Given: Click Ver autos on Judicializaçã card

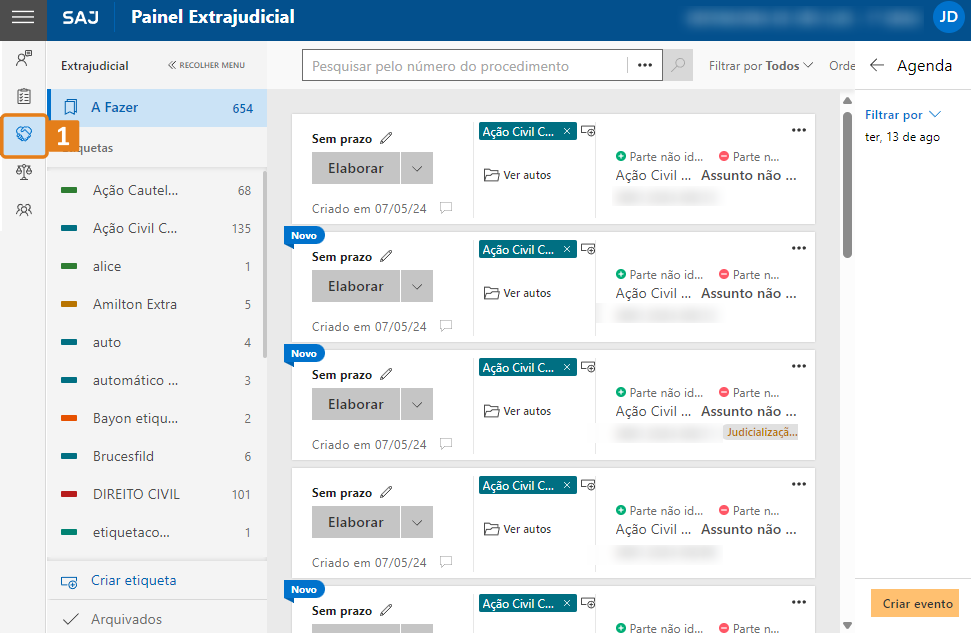Looking at the screenshot, I should tap(517, 411).
